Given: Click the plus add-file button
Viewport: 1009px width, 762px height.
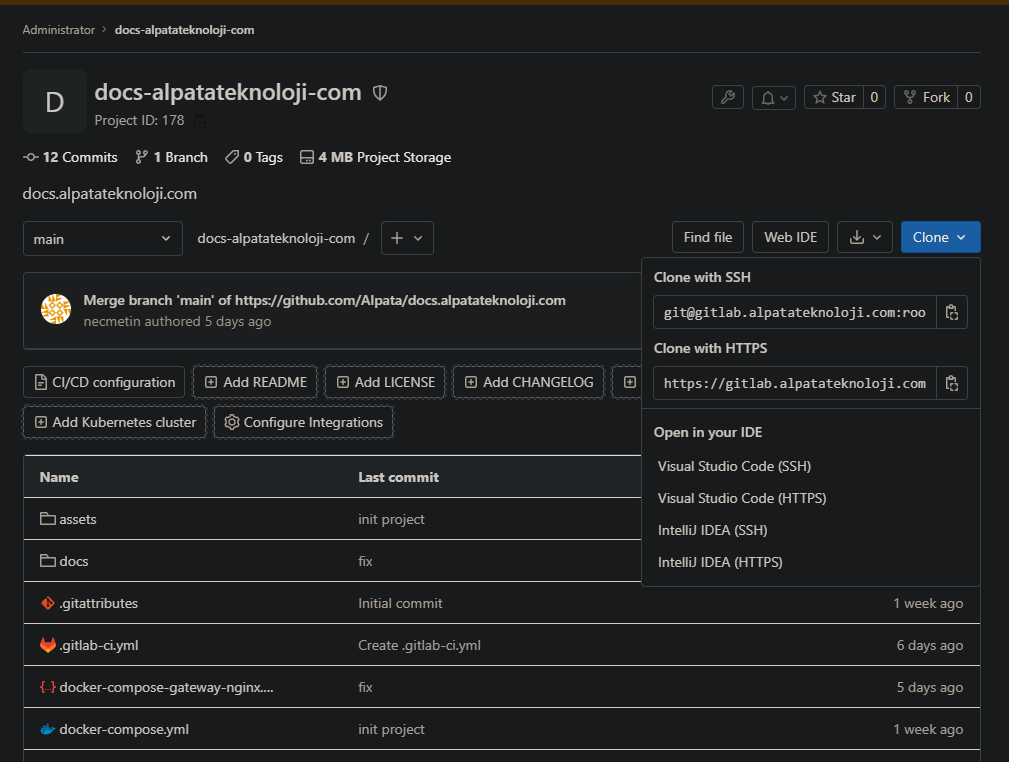Looking at the screenshot, I should click(407, 238).
